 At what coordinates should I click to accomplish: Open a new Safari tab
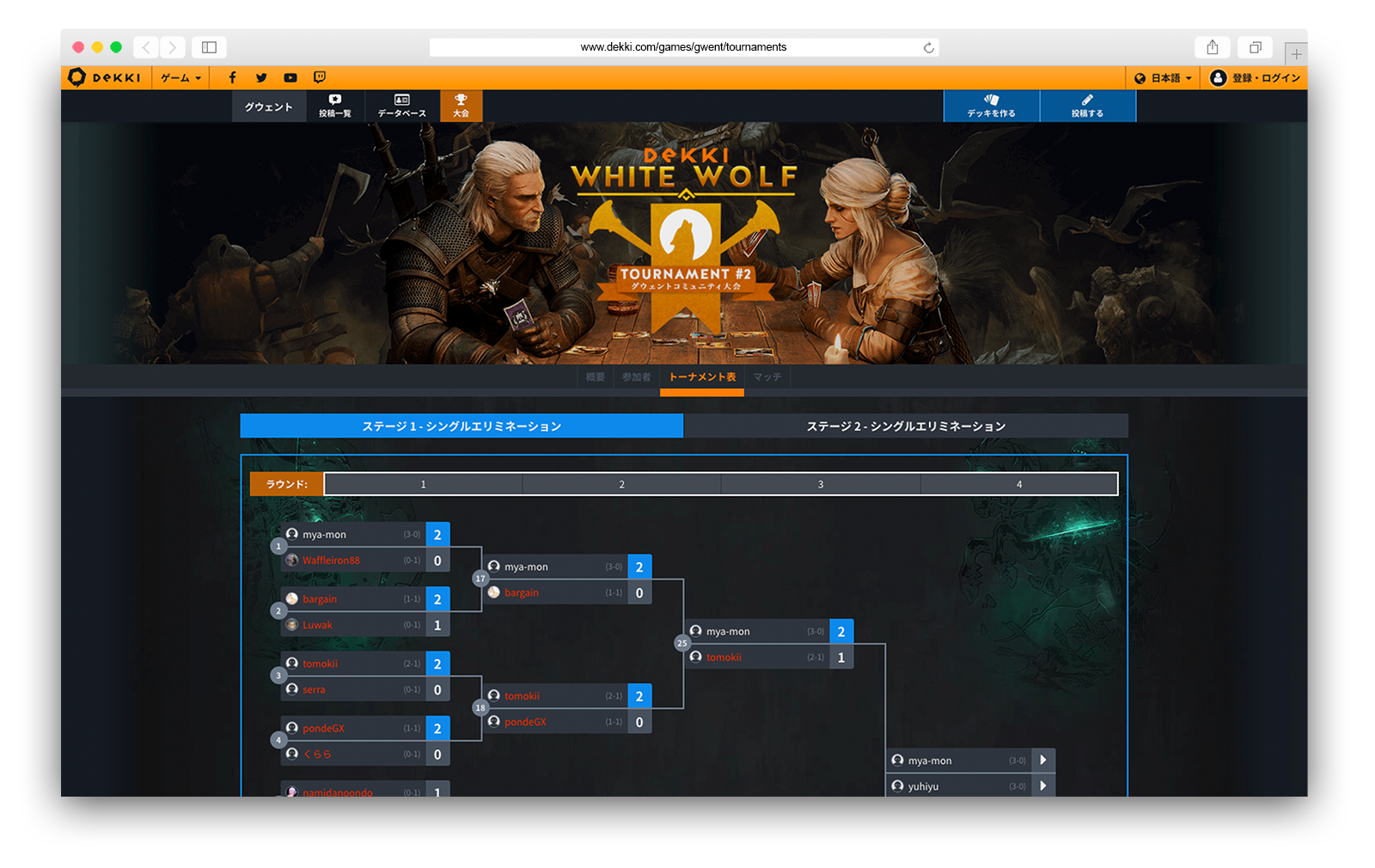tap(1296, 53)
